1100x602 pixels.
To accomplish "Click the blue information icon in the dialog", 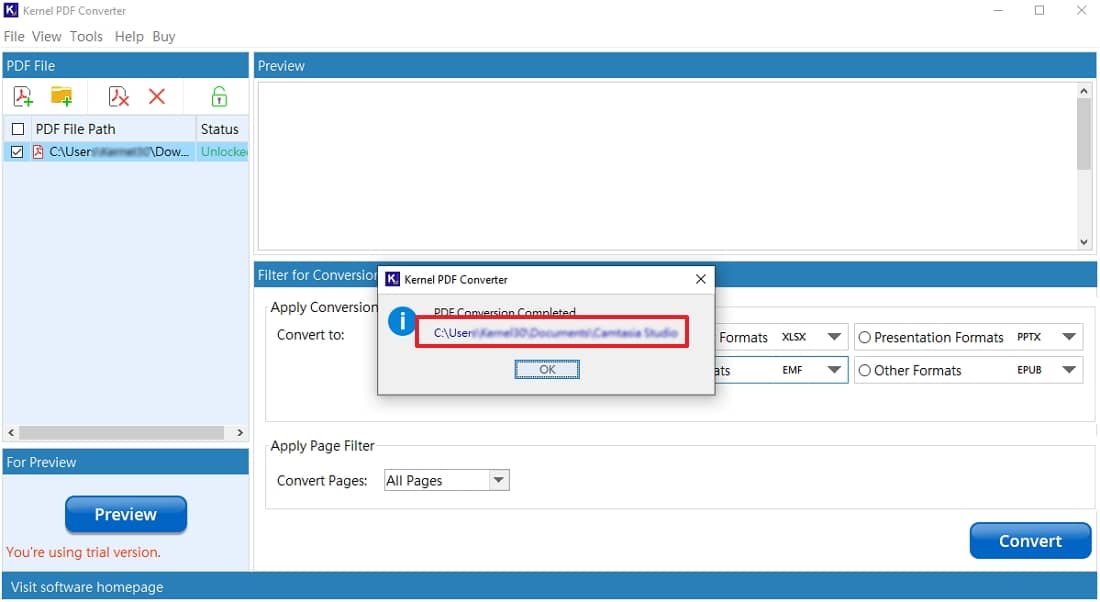I will [x=402, y=321].
